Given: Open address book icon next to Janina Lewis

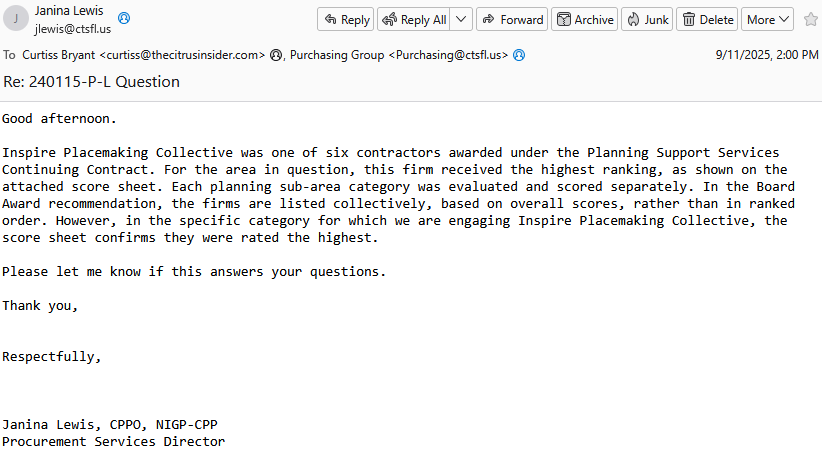Looking at the screenshot, I should pyautogui.click(x=124, y=18).
